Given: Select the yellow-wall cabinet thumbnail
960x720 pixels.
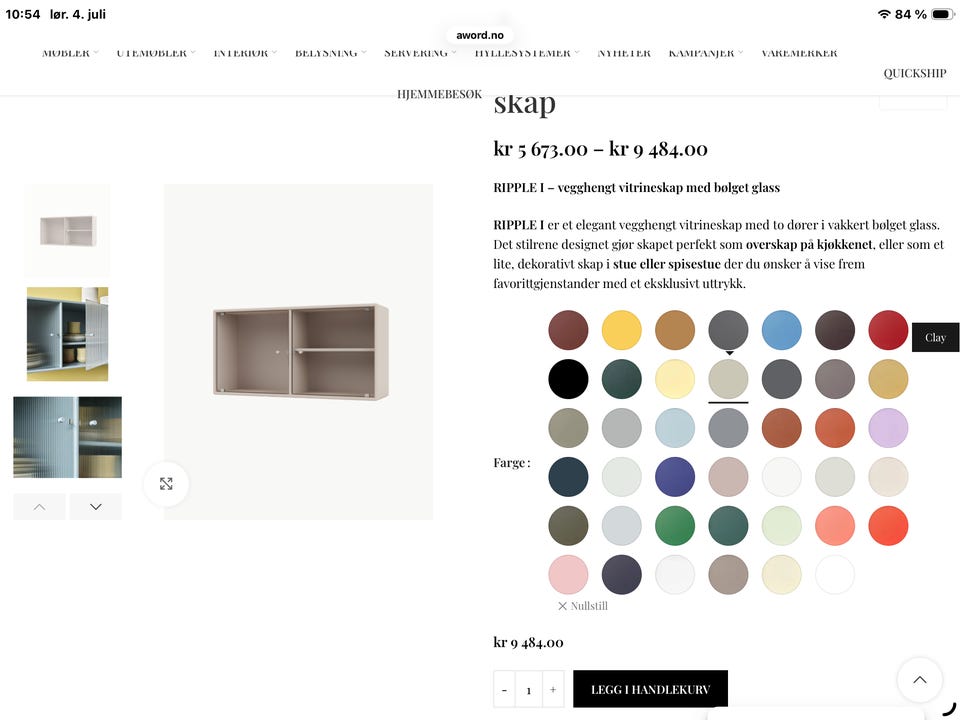Looking at the screenshot, I should pyautogui.click(x=67, y=334).
